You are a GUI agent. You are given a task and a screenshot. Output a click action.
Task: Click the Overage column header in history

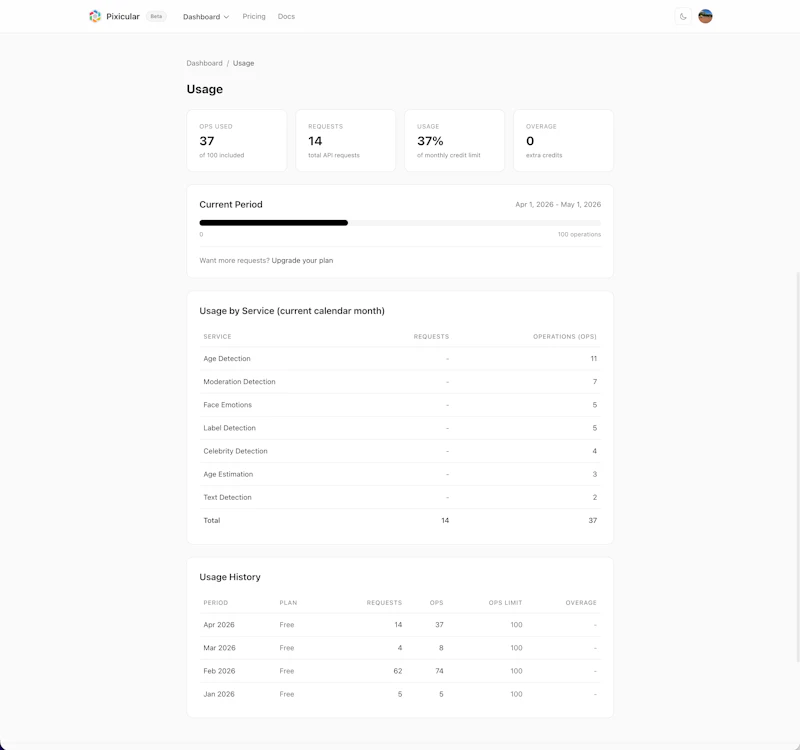[581, 603]
